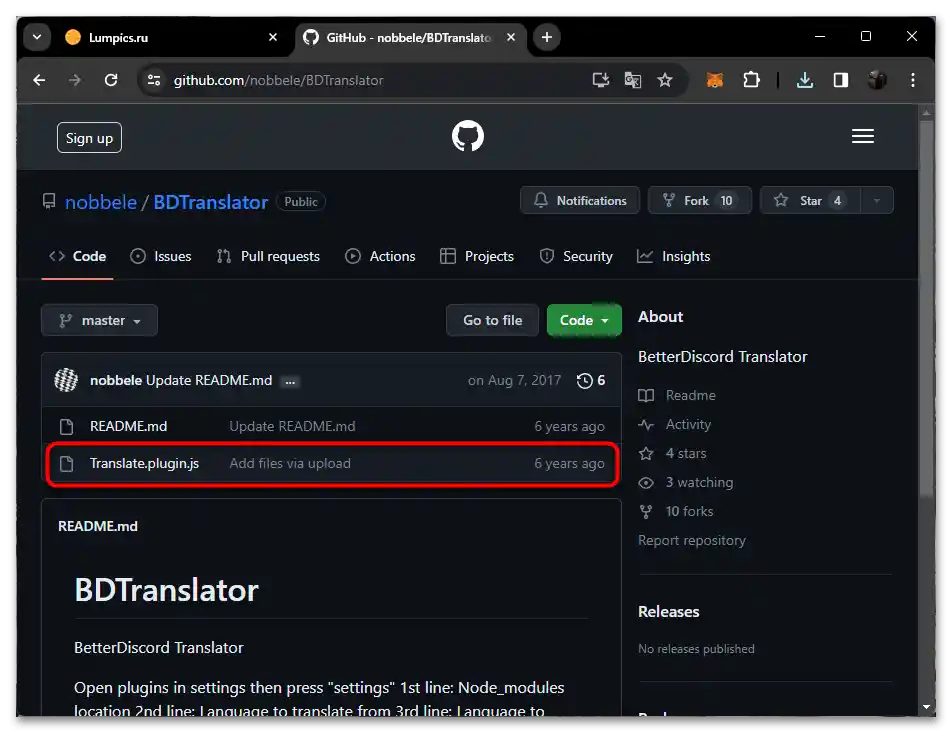
Task: Open the Translate.plugin.js file
Action: 144,464
